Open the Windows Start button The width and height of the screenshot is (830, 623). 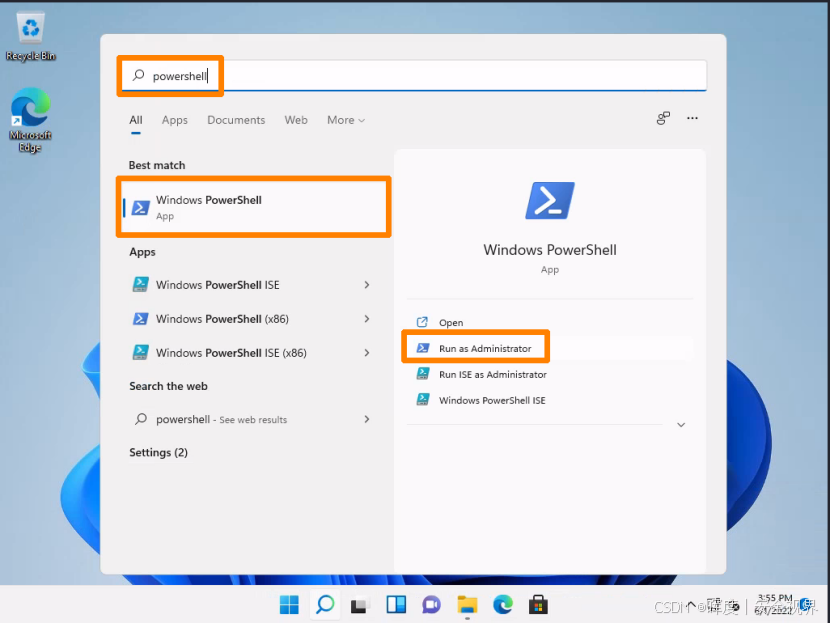pos(289,604)
